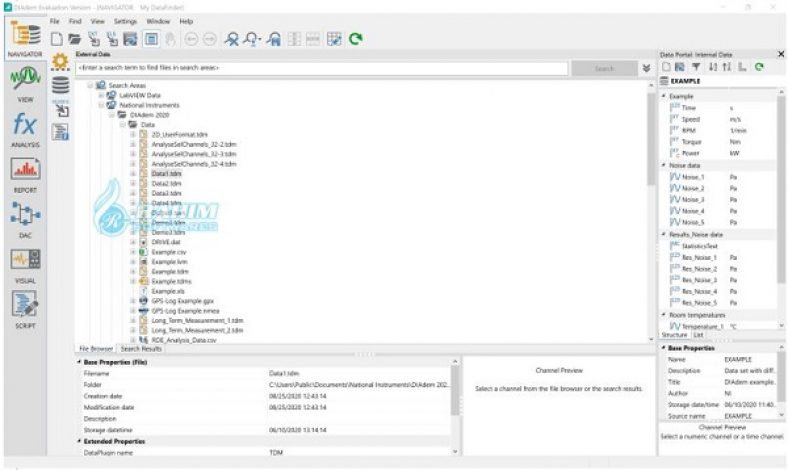Click the sort ascending icon in Data Portal
Viewport: 788px width, 470px height.
point(727,67)
